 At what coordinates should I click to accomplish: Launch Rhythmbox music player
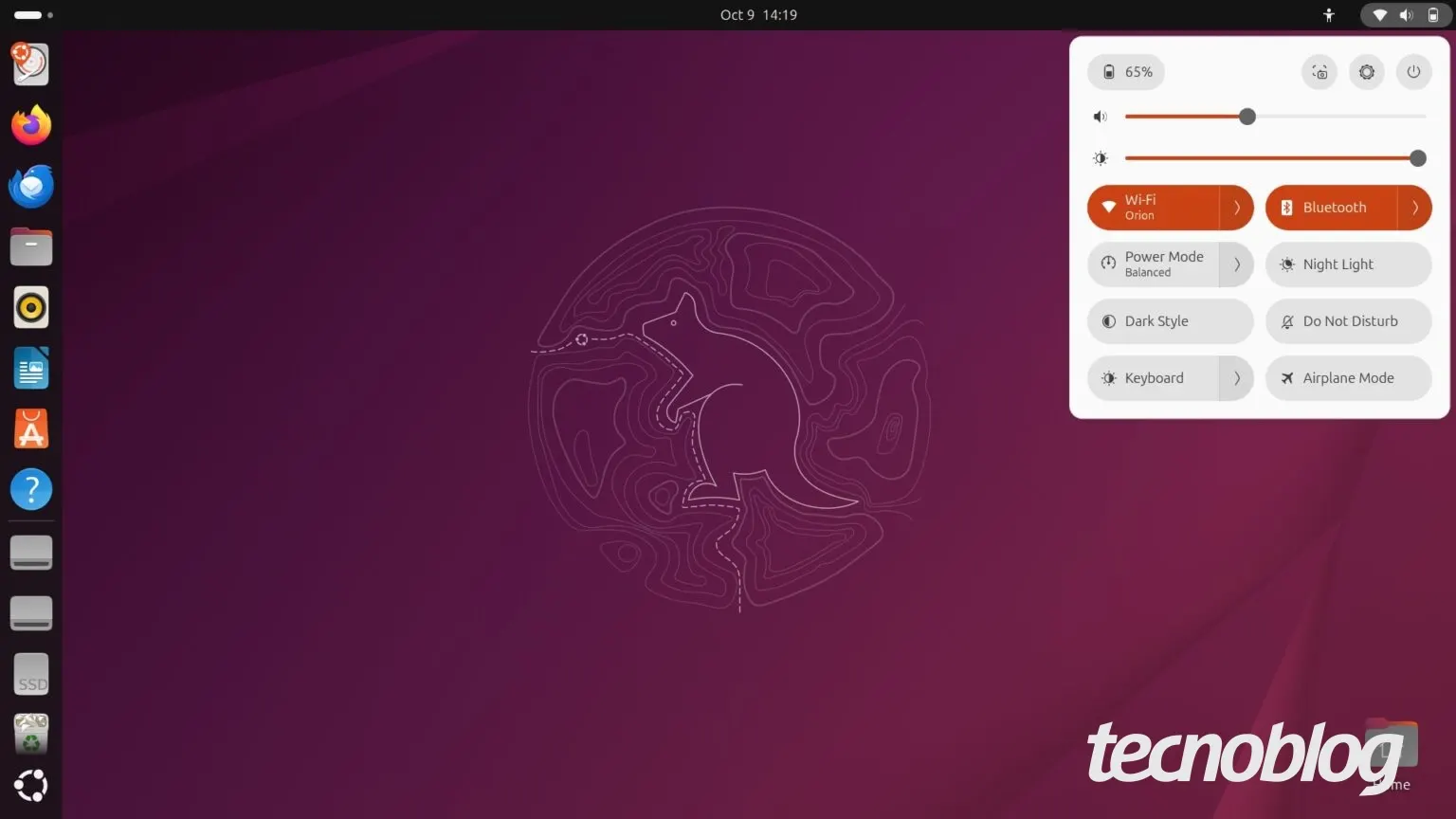click(x=31, y=307)
